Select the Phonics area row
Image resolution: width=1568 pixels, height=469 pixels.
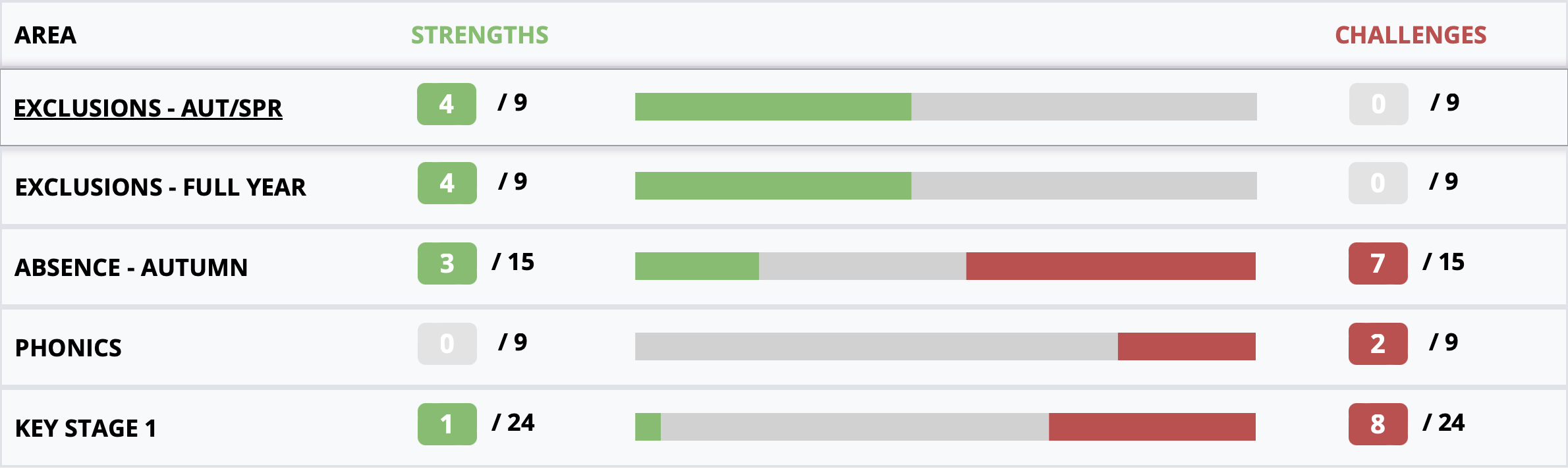(784, 347)
